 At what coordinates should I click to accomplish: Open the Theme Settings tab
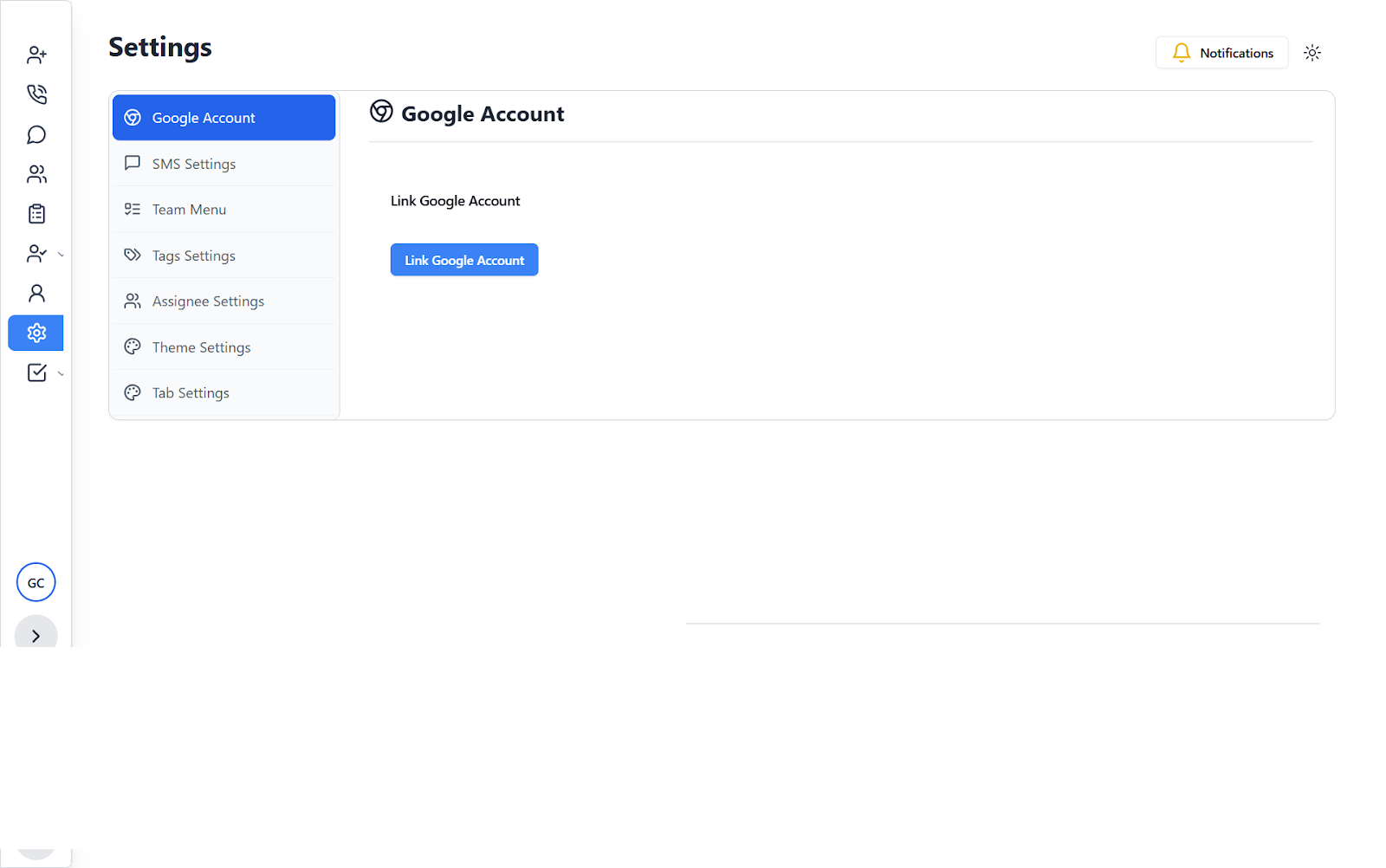pos(223,347)
